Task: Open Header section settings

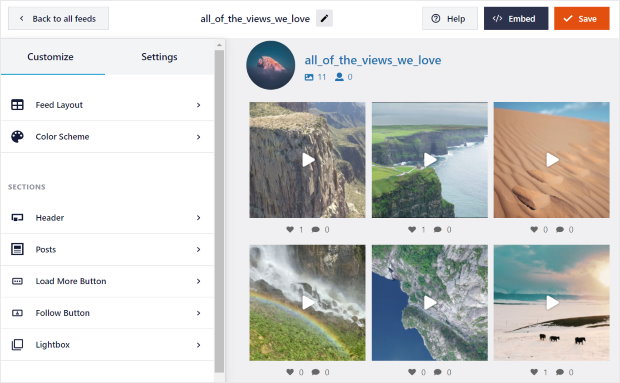Action: point(107,218)
